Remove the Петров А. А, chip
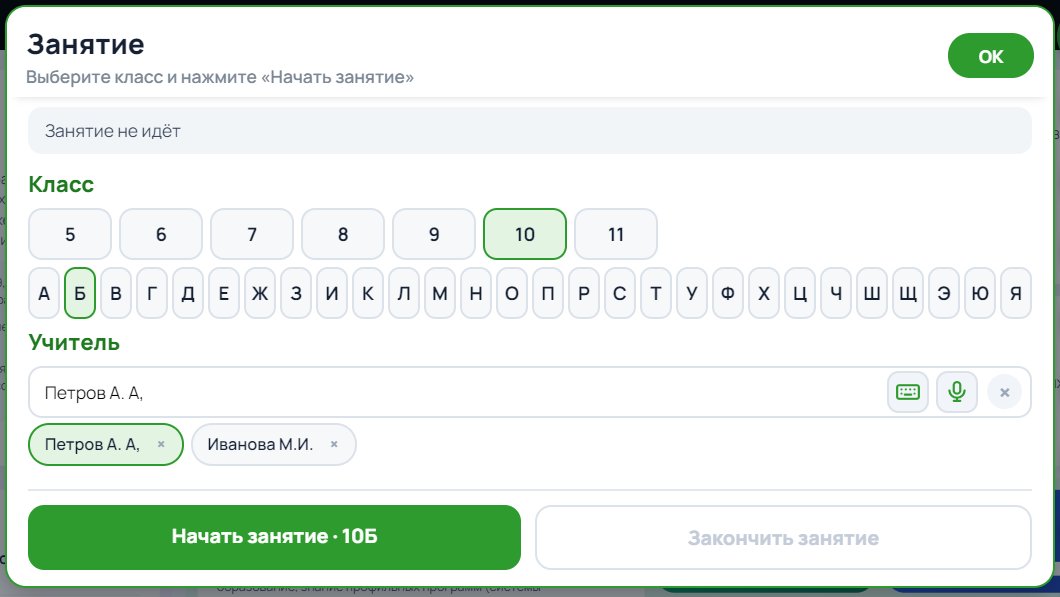This screenshot has width=1060, height=597. [161, 444]
